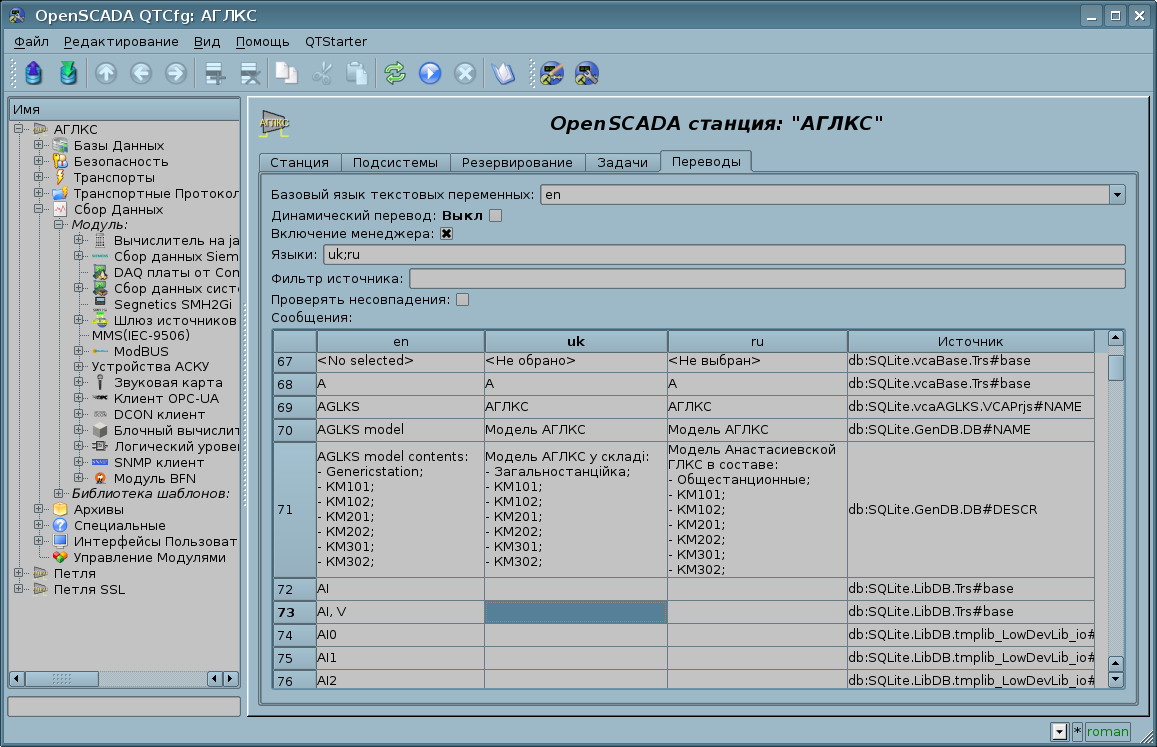Click the messages table scroll down arrow

pyautogui.click(x=1116, y=679)
